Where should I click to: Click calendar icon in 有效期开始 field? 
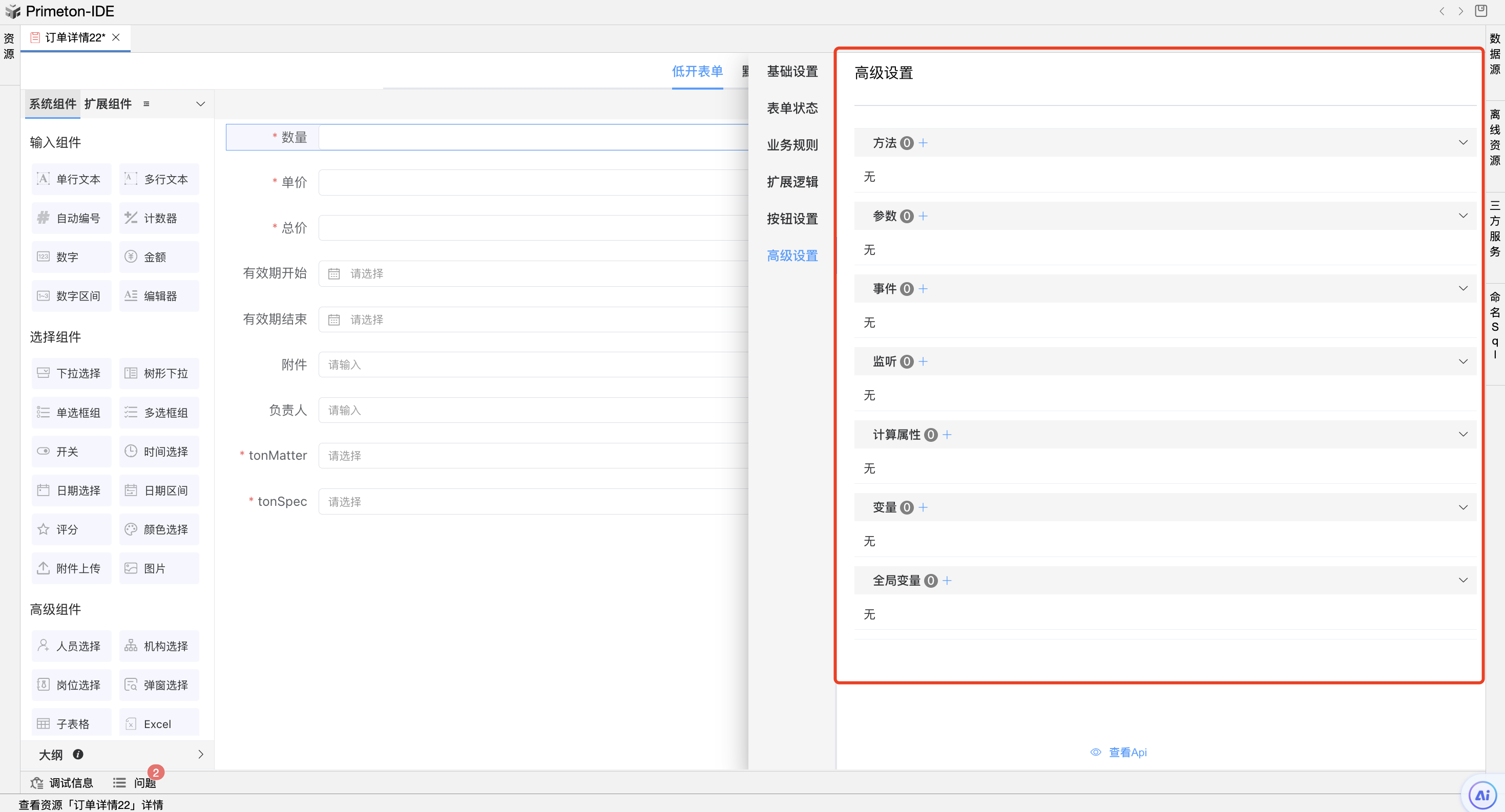pos(334,274)
